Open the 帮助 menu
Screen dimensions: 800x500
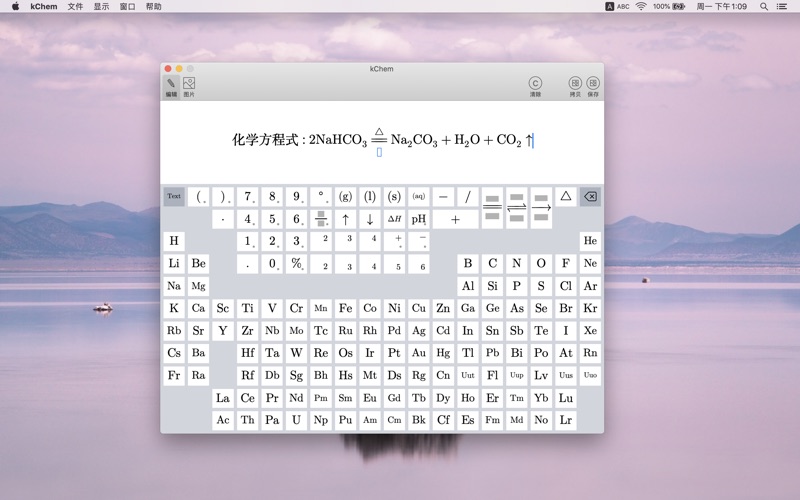[153, 7]
